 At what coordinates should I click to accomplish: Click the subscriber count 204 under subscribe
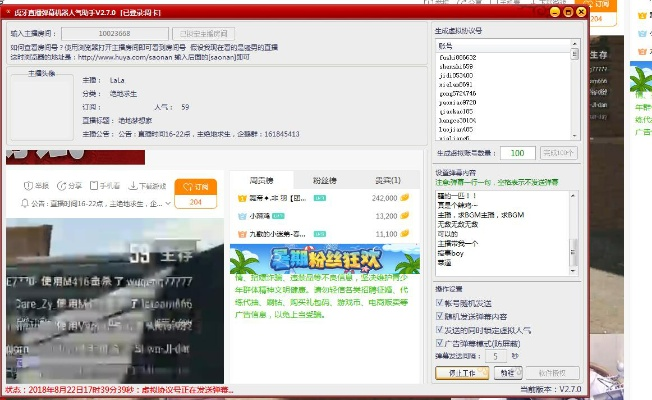point(196,202)
